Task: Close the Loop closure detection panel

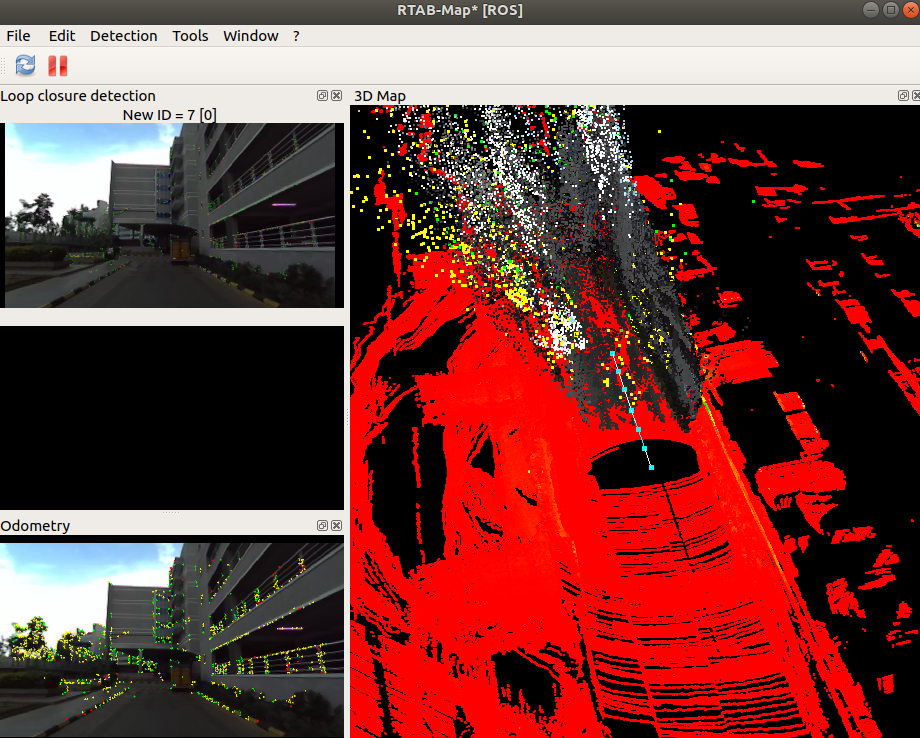Action: (x=336, y=96)
